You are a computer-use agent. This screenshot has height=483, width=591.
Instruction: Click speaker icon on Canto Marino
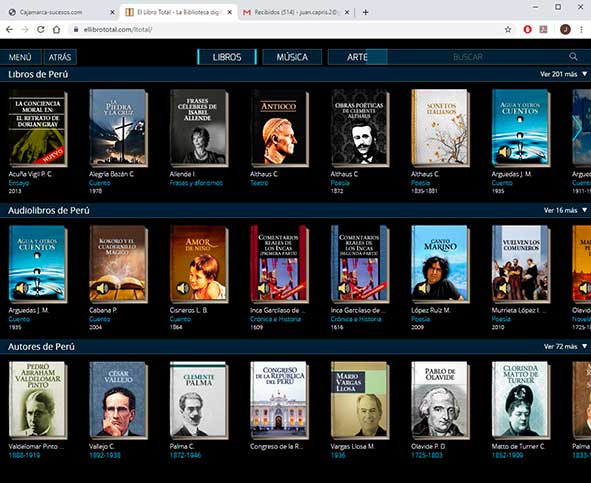pyautogui.click(x=425, y=288)
